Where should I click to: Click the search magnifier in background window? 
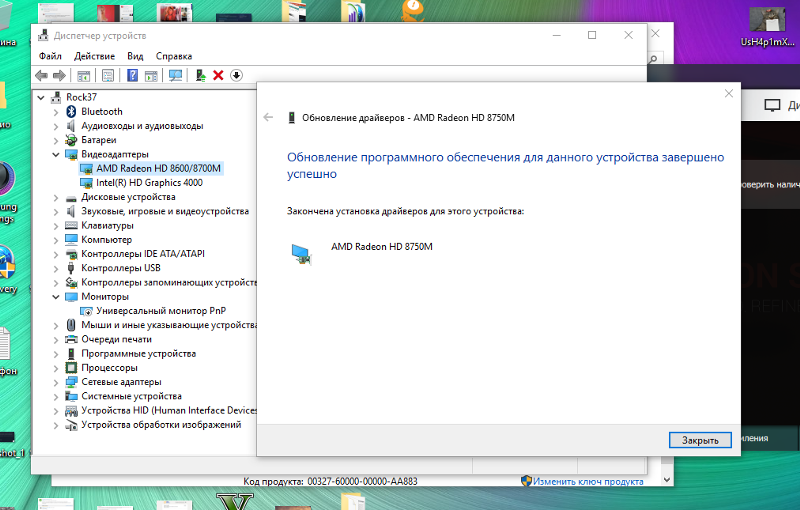[654, 59]
